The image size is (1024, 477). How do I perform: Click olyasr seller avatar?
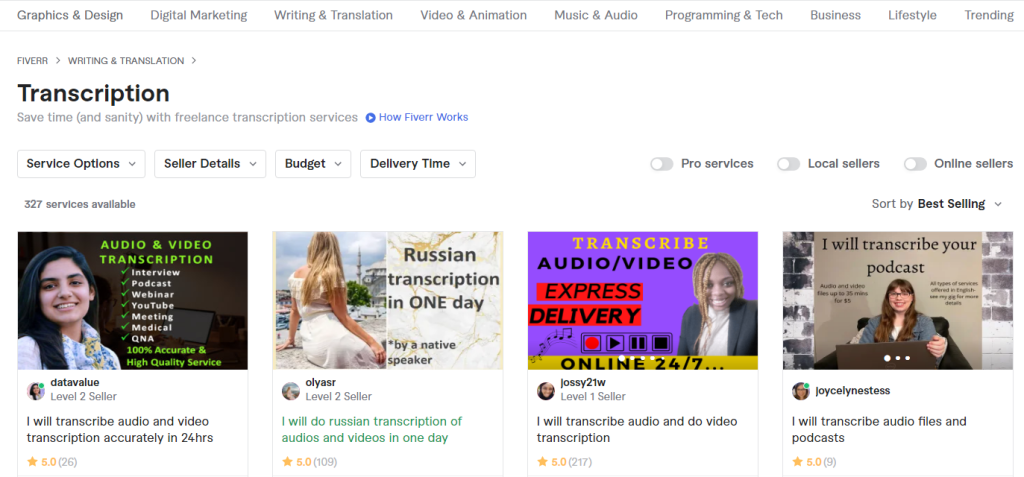point(291,391)
